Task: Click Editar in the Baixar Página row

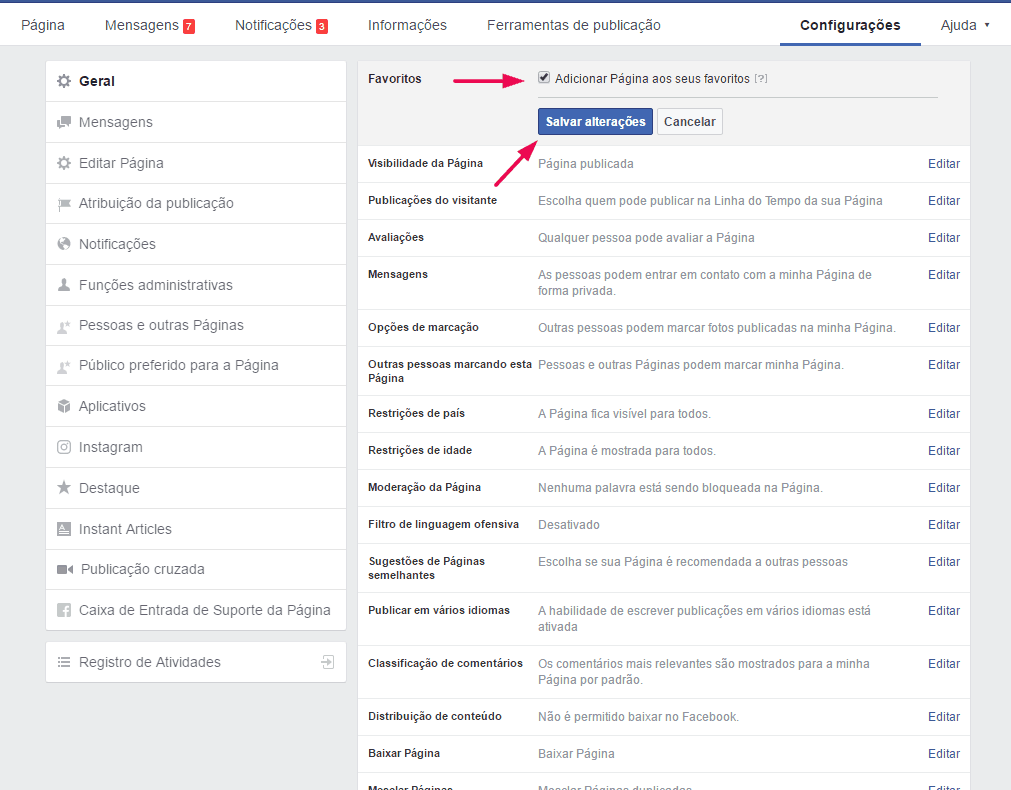Action: click(x=944, y=754)
